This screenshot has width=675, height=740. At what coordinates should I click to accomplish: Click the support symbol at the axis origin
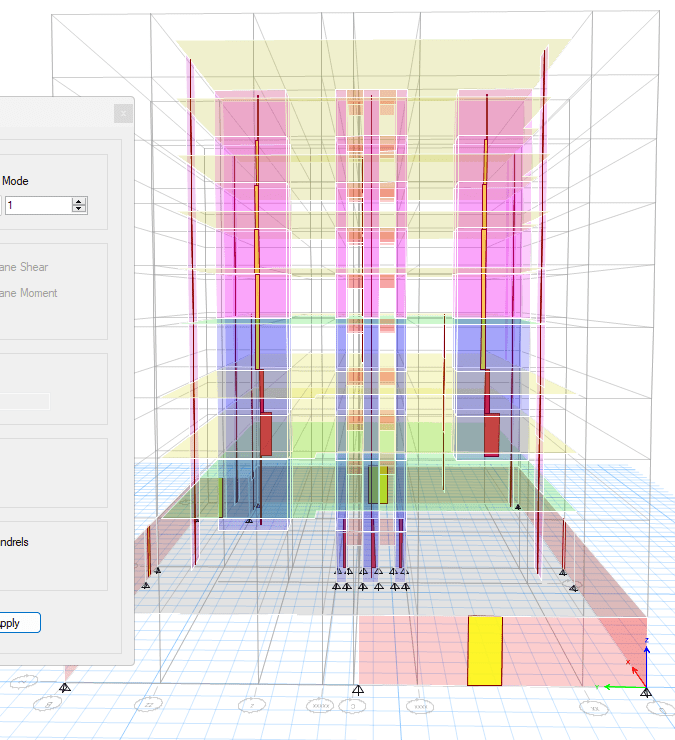point(646,692)
